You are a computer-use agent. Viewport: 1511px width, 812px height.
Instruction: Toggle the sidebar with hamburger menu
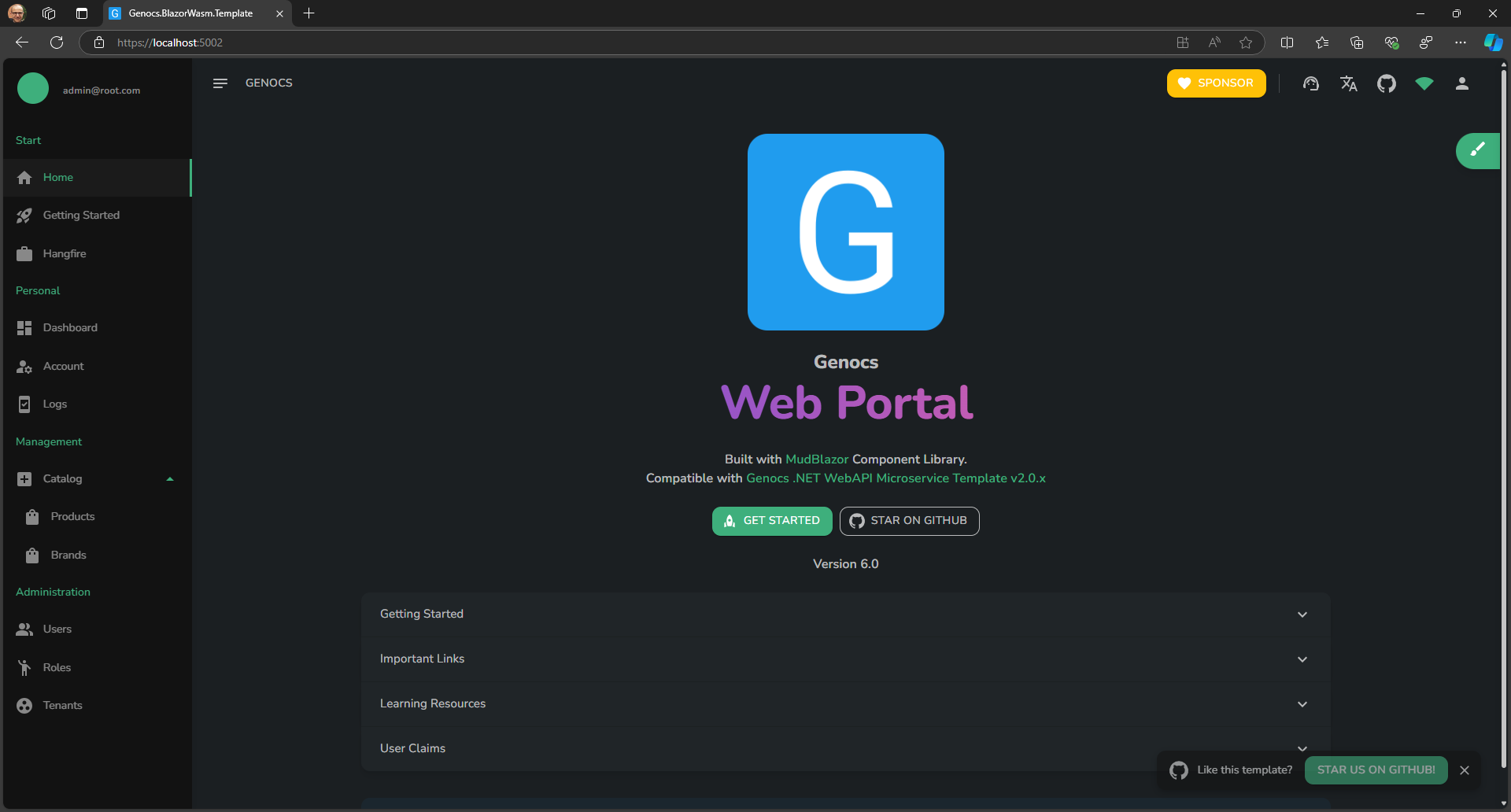[x=220, y=83]
